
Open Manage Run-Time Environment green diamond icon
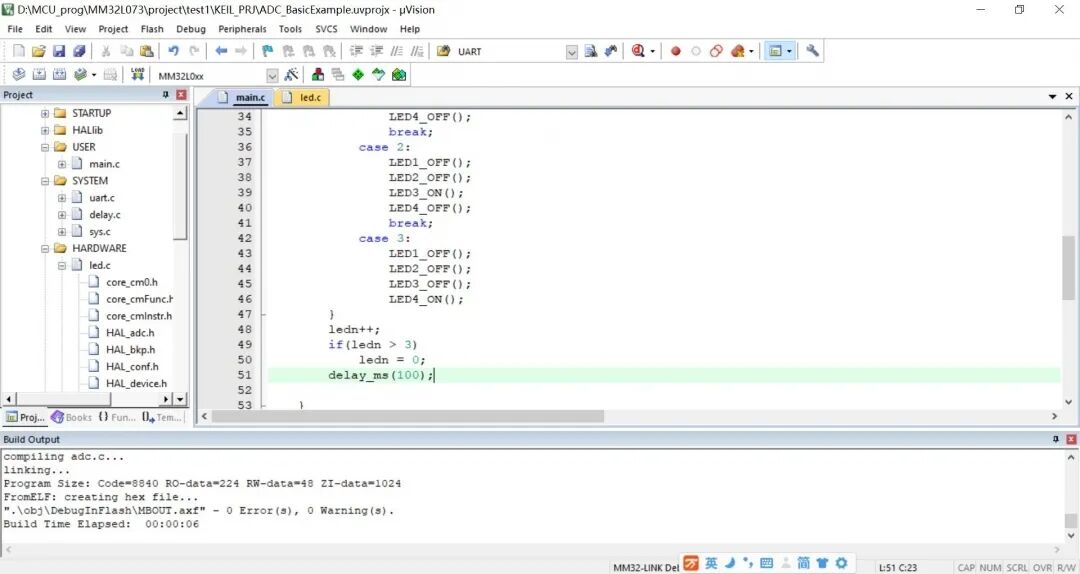[358, 74]
